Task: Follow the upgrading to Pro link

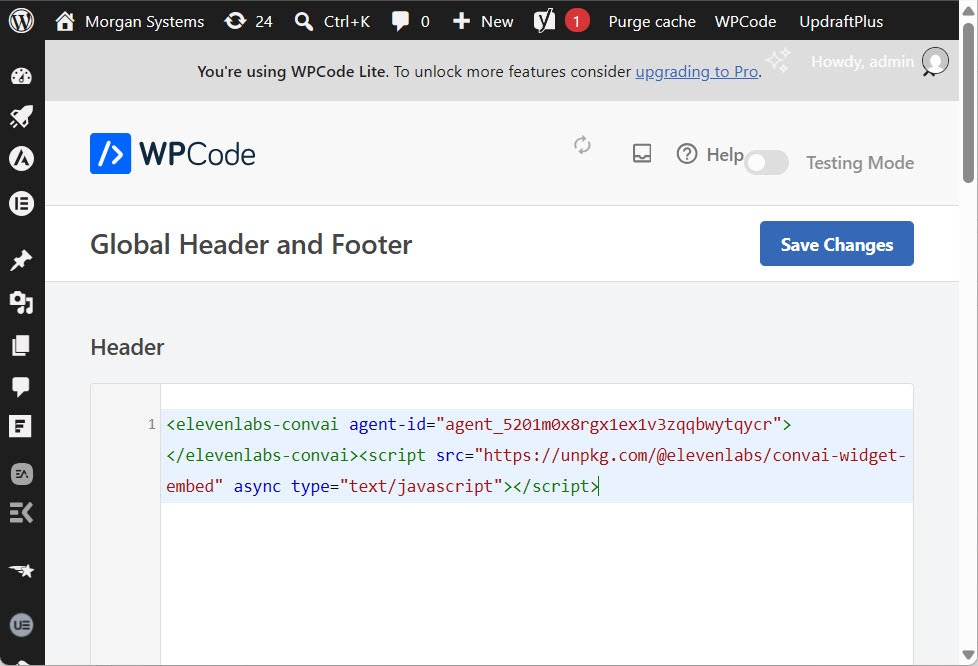Action: point(697,72)
